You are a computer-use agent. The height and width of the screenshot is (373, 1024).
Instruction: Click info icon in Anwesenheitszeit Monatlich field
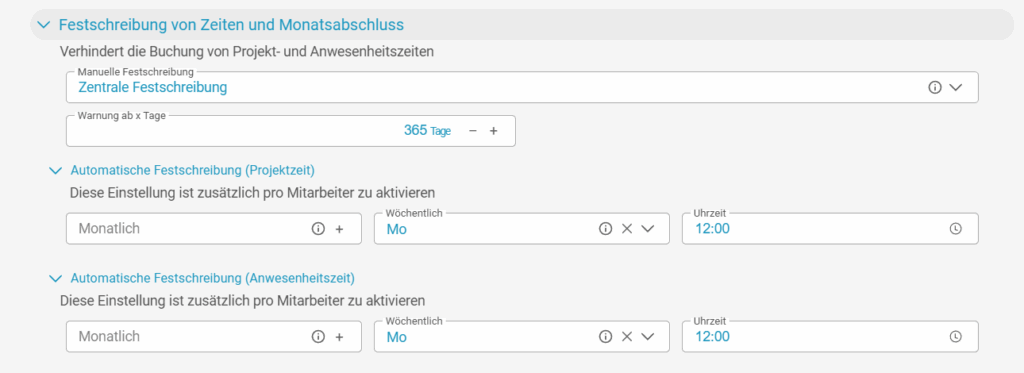click(x=318, y=336)
